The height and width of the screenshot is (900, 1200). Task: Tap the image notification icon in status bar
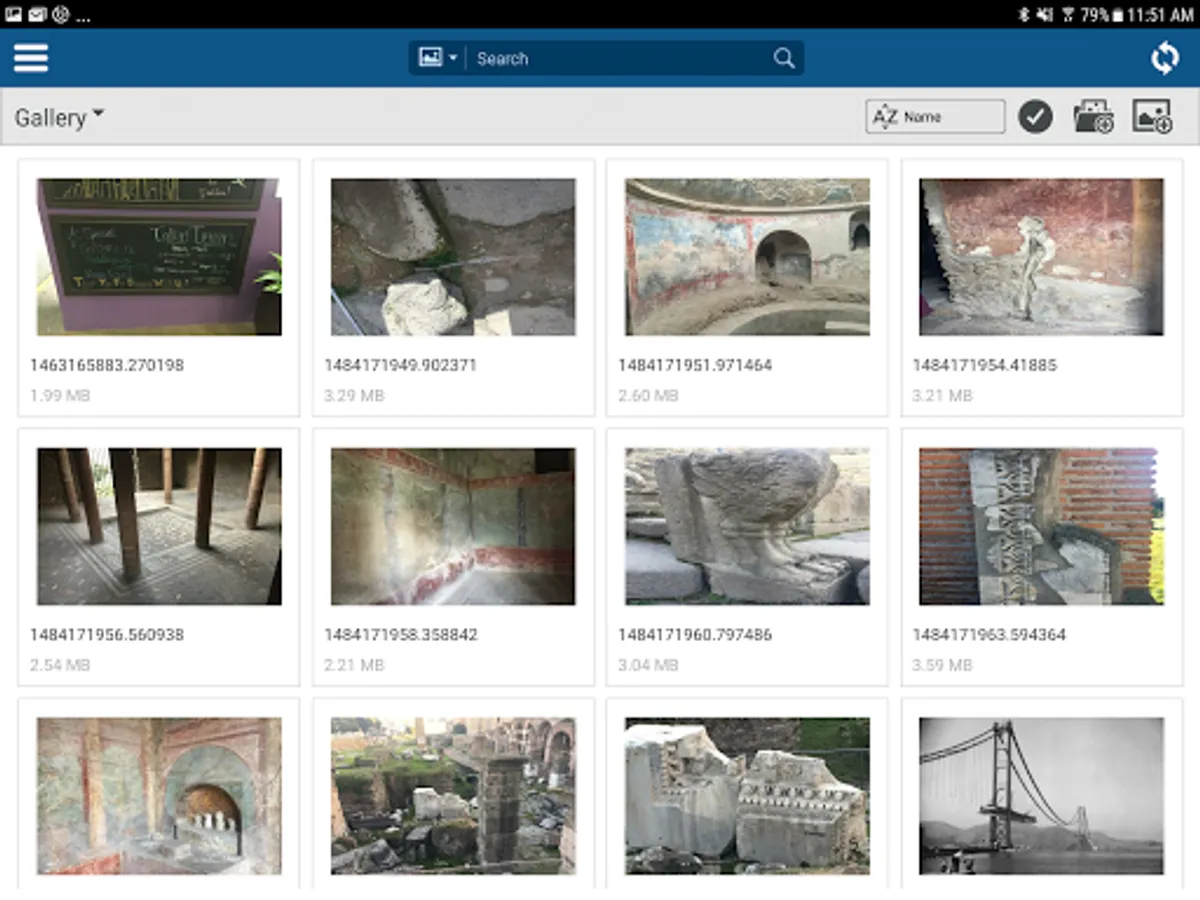point(14,14)
